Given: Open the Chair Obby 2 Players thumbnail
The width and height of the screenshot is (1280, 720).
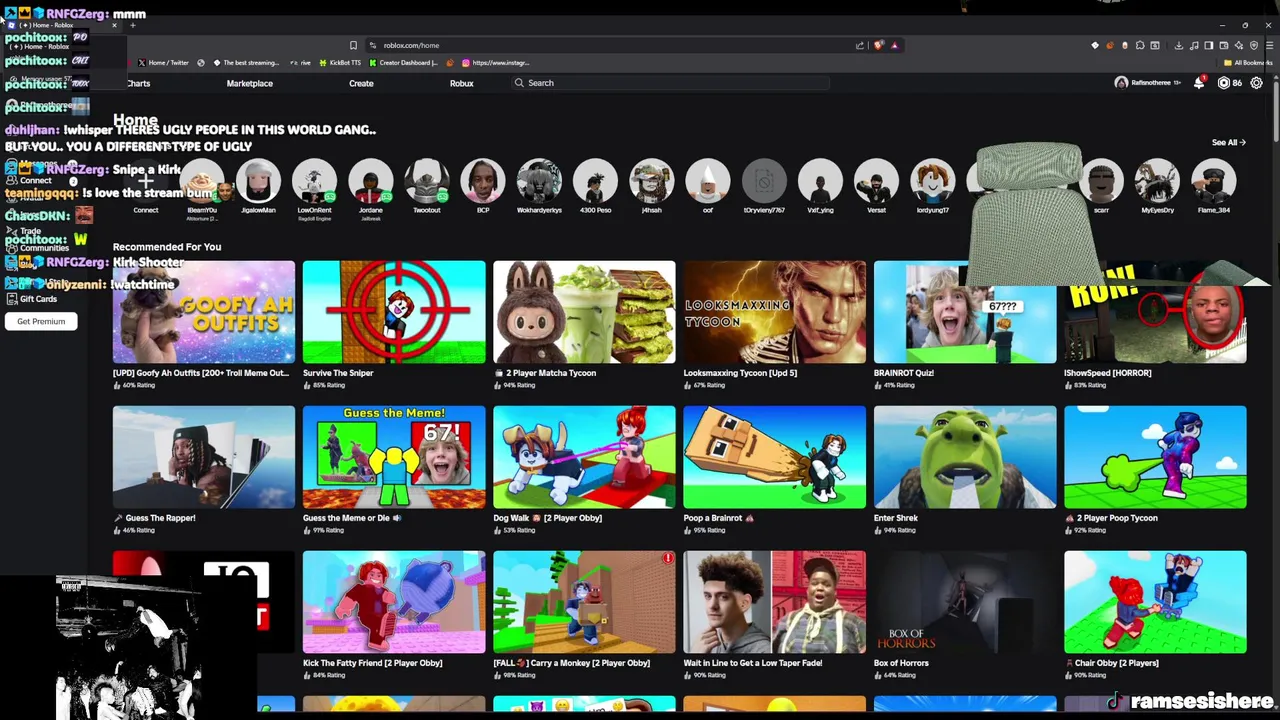Looking at the screenshot, I should point(1155,602).
